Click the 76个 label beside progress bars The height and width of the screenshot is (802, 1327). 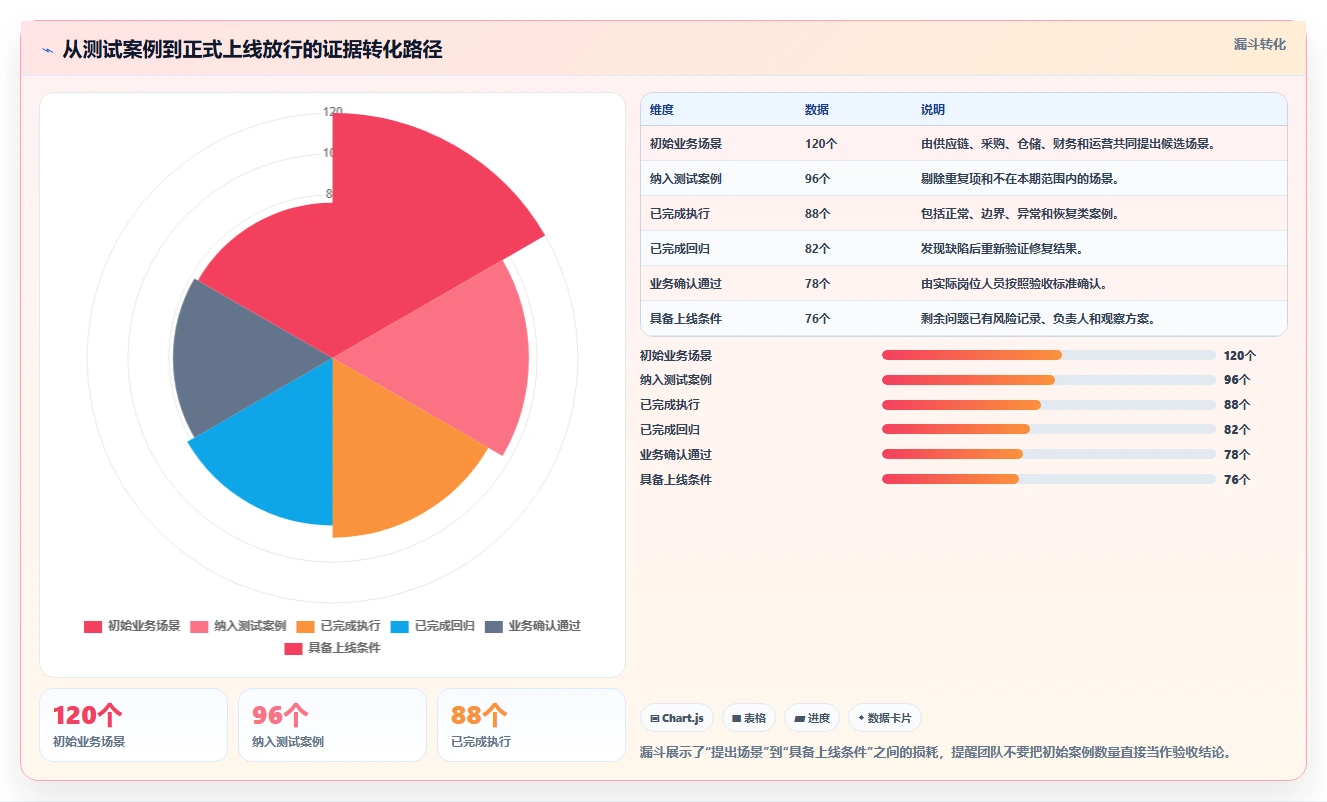point(1237,480)
